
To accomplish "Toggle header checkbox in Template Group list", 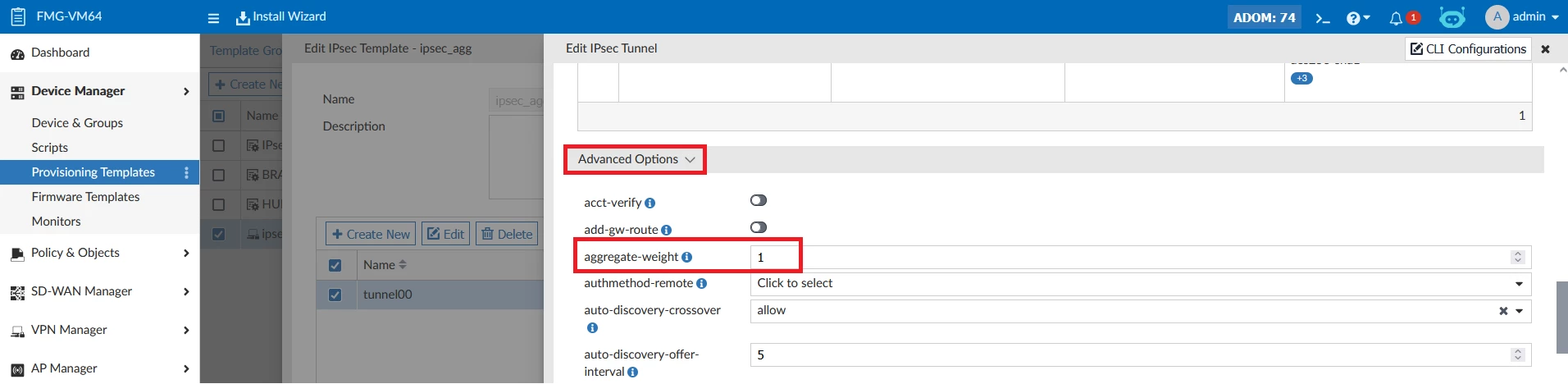I will pos(218,116).
